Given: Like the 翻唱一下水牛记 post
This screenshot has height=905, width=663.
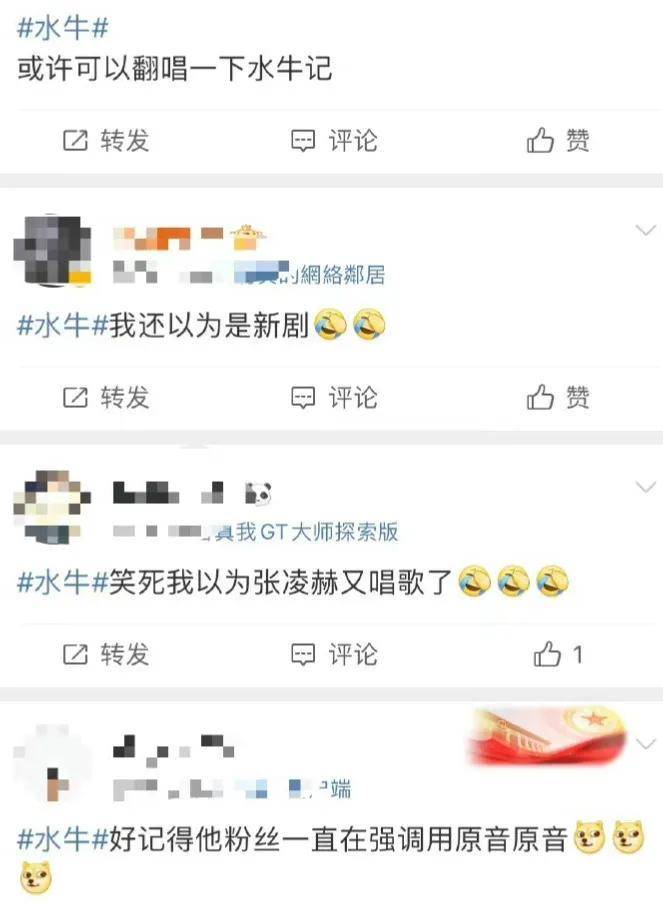Looking at the screenshot, I should pos(558,140).
